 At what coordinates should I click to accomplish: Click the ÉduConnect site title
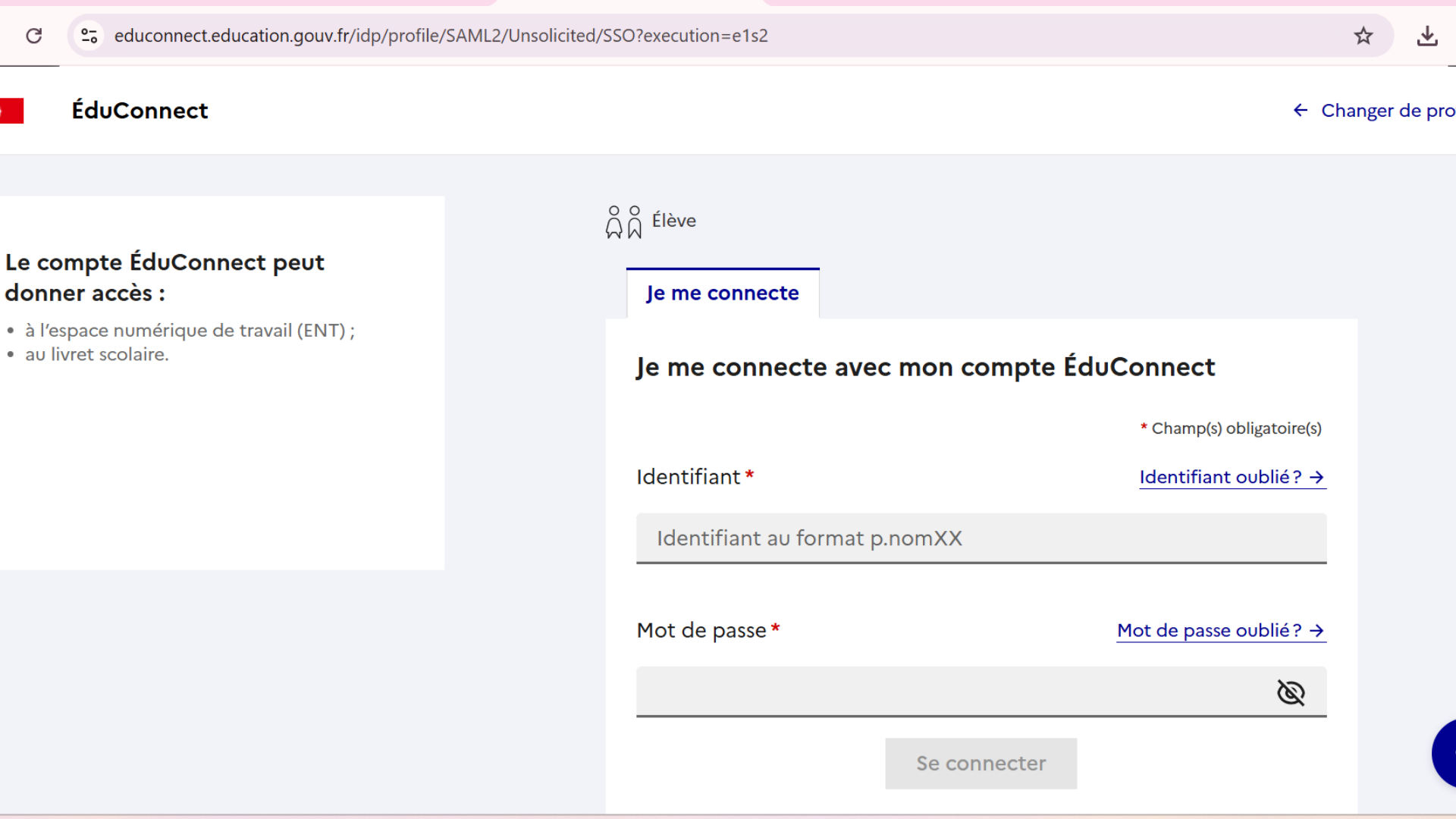pos(140,111)
